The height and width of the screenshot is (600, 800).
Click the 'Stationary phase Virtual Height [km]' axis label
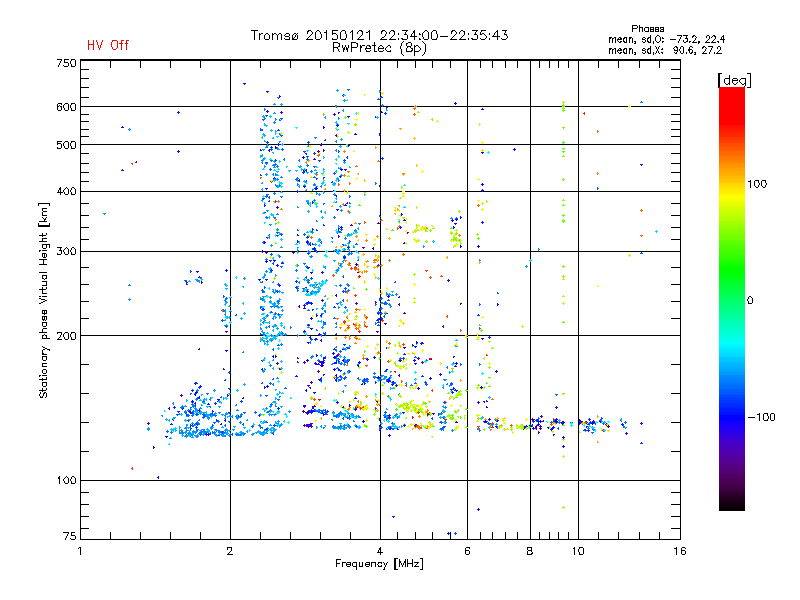[43, 300]
